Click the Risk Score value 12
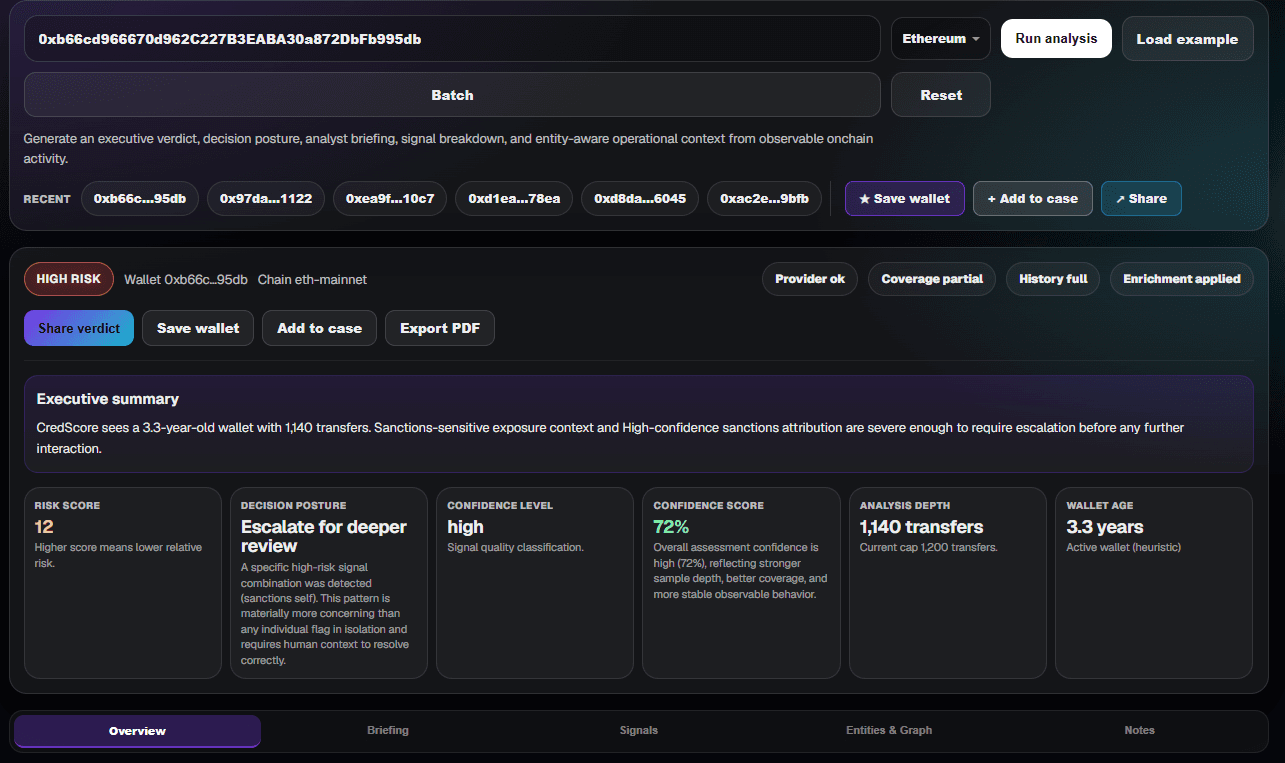Screen dimensions: 1285x763 pos(44,527)
